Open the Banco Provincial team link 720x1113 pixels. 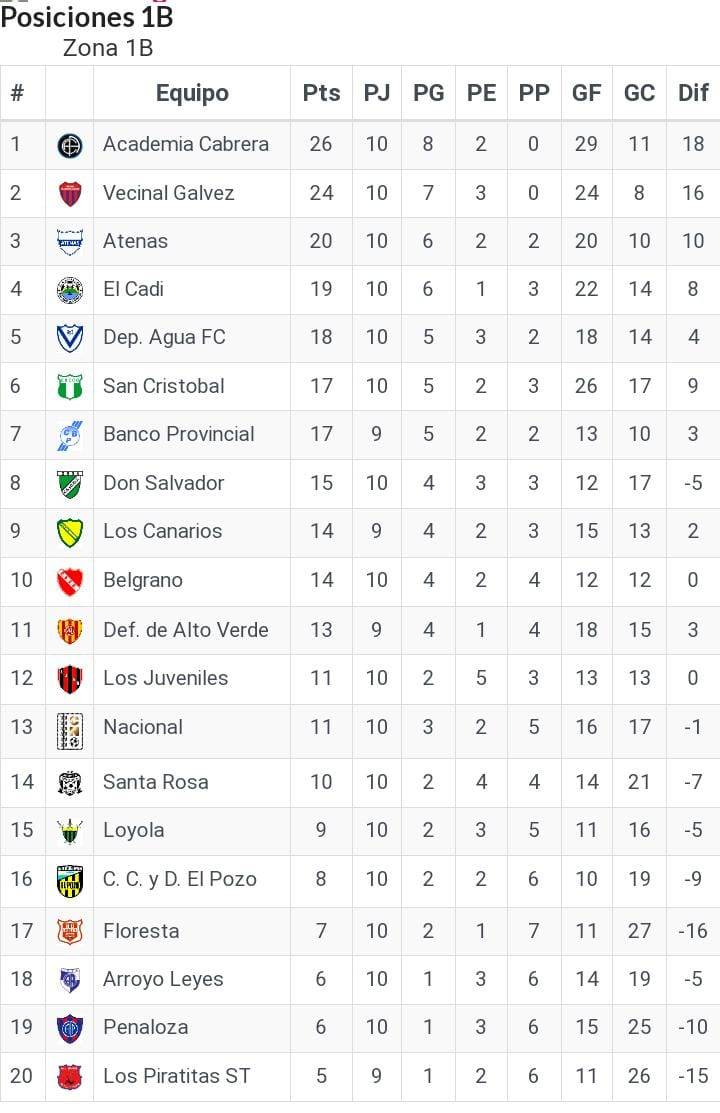pos(178,434)
